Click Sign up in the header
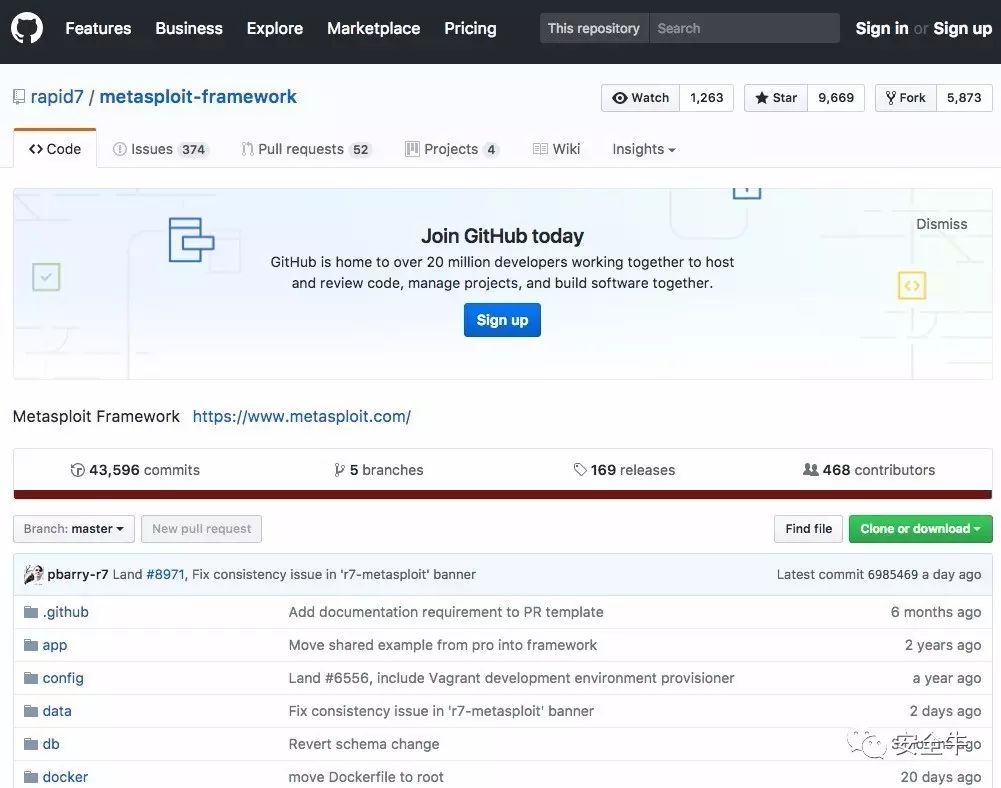Screen dimensions: 1001x788 [x=963, y=28]
